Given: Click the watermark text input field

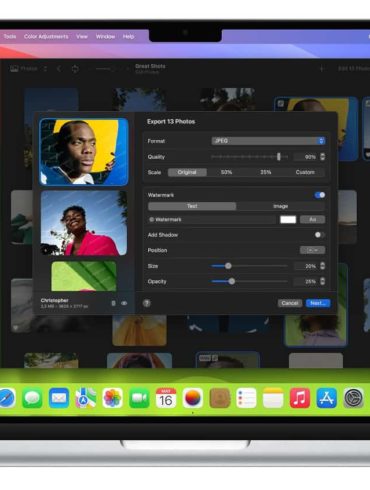Looking at the screenshot, I should coord(212,219).
